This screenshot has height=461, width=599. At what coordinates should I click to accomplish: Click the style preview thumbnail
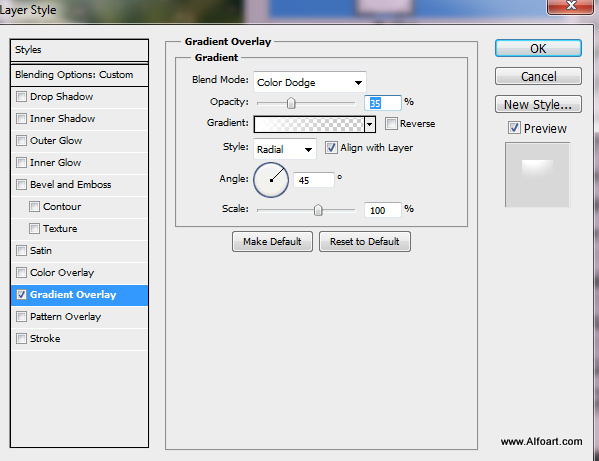click(x=537, y=175)
